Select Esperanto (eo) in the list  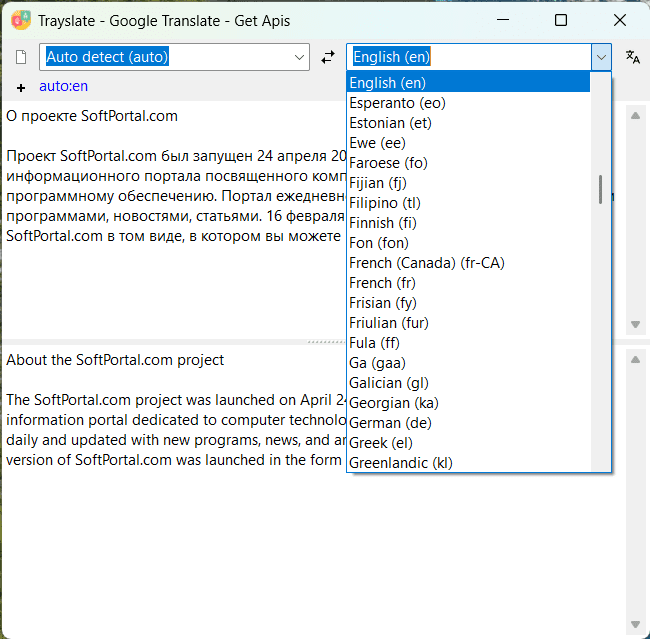coord(468,102)
